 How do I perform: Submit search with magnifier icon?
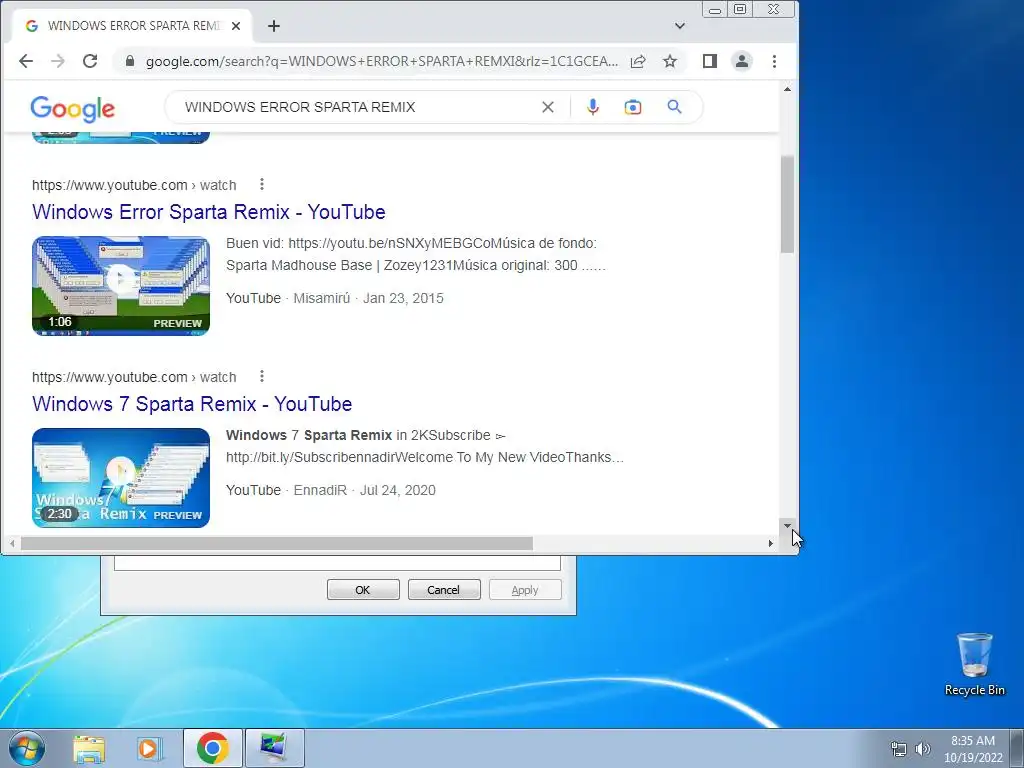(675, 107)
